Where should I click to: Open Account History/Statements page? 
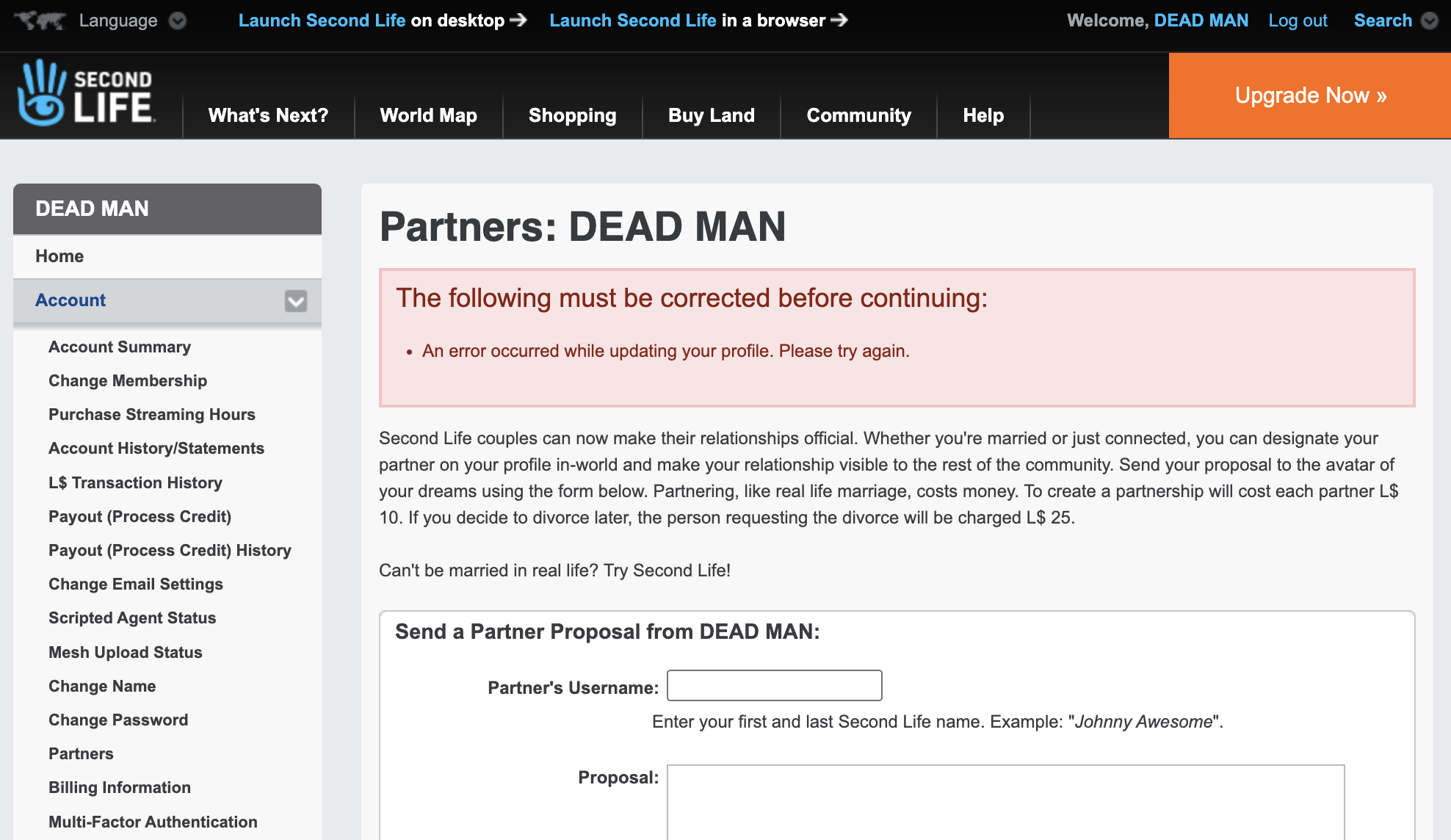pos(156,448)
